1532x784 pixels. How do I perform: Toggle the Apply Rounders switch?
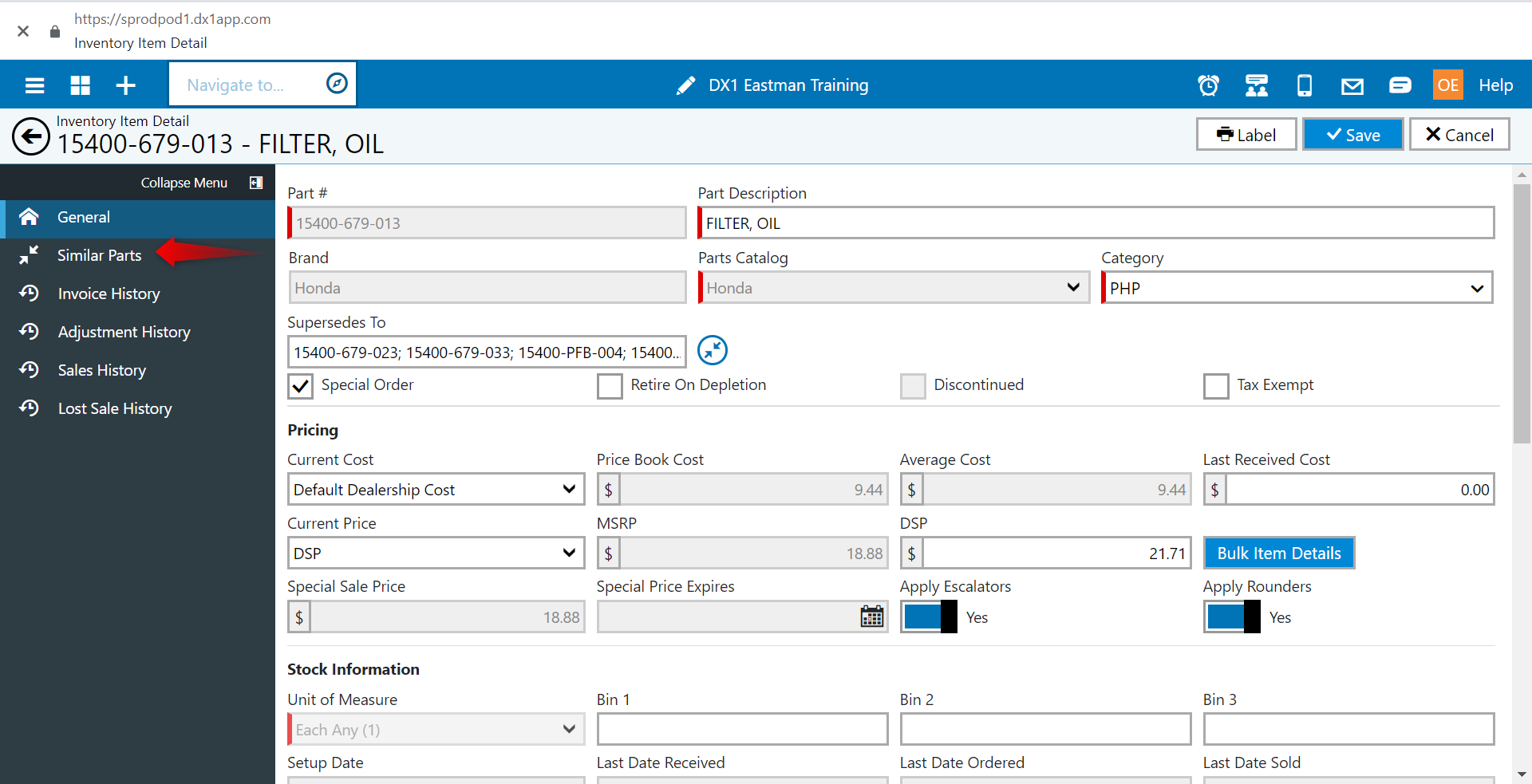[x=1232, y=617]
